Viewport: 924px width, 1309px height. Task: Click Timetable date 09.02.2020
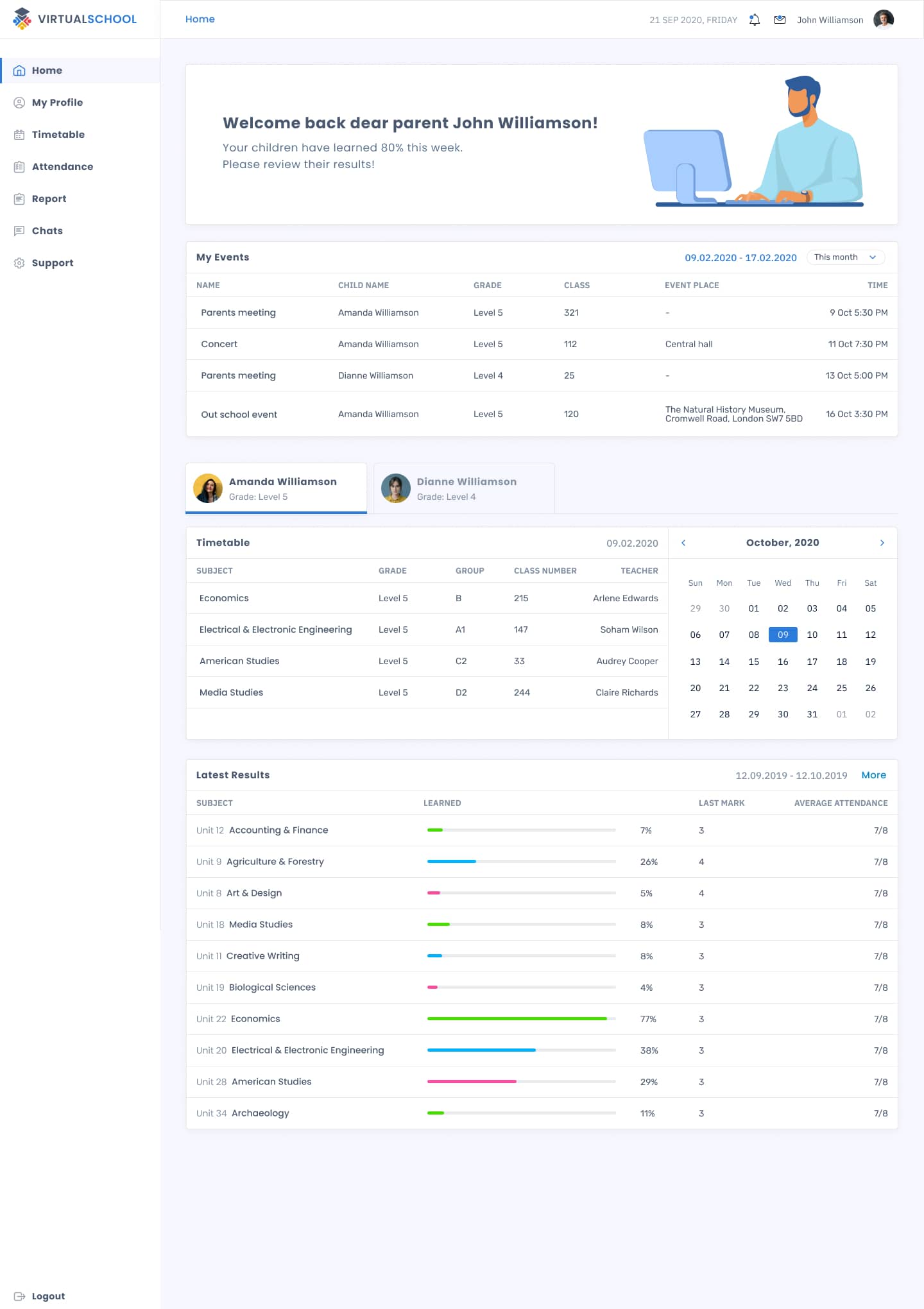(x=632, y=543)
